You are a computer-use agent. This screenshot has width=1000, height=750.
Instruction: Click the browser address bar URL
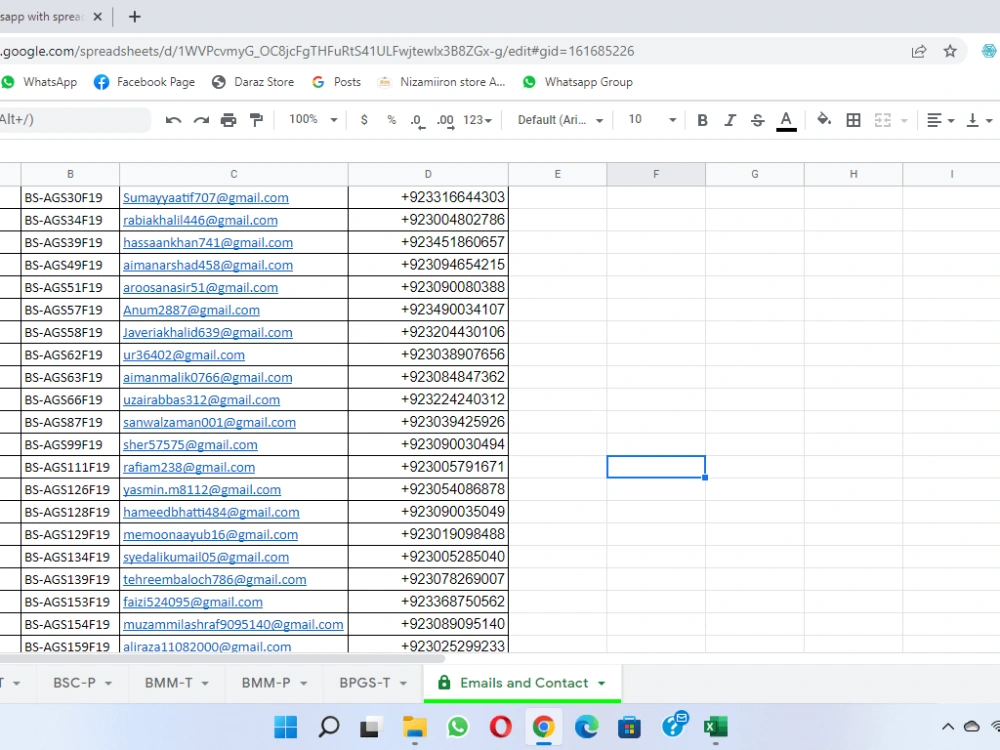tap(317, 51)
